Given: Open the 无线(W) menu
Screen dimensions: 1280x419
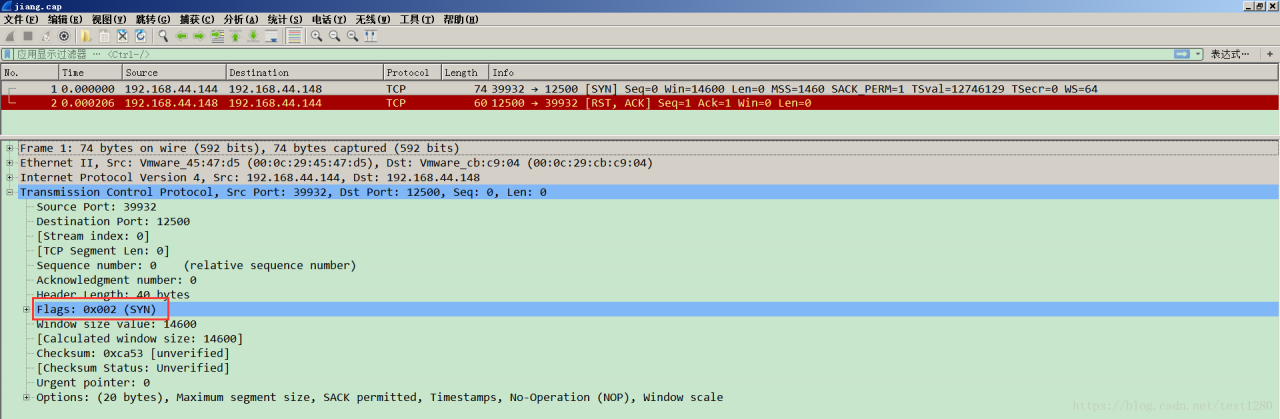Looking at the screenshot, I should point(374,19).
